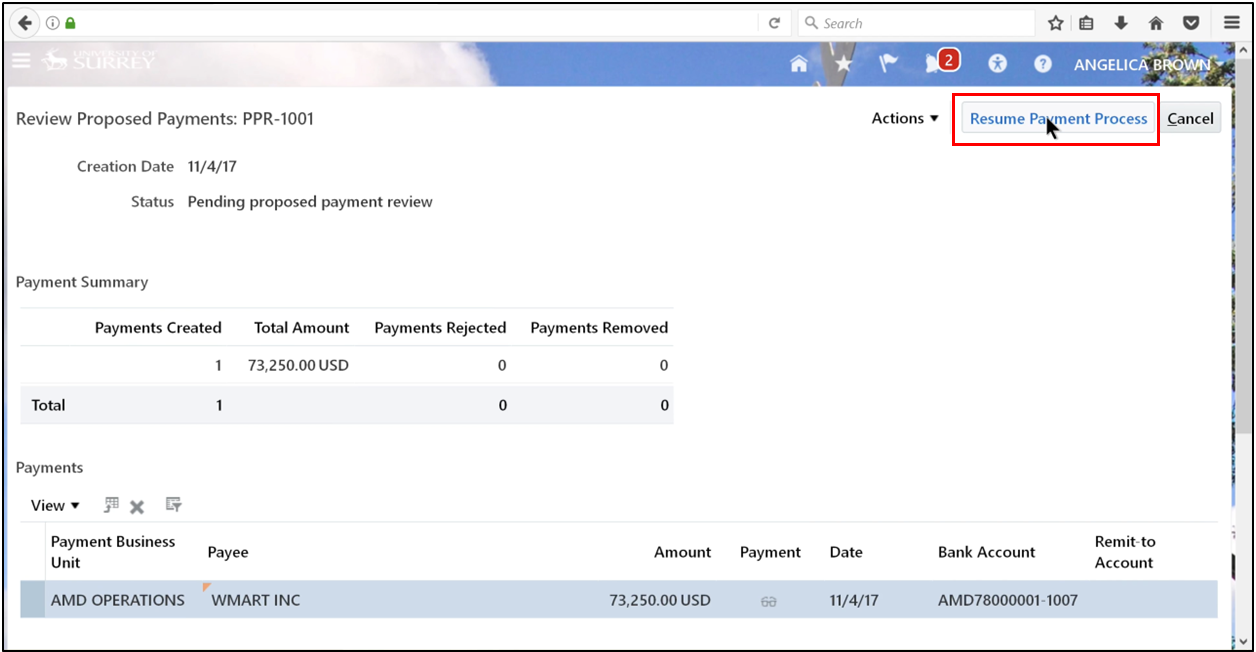Open the notifications bell with 2 alerts
The width and height of the screenshot is (1256, 652).
click(x=934, y=63)
